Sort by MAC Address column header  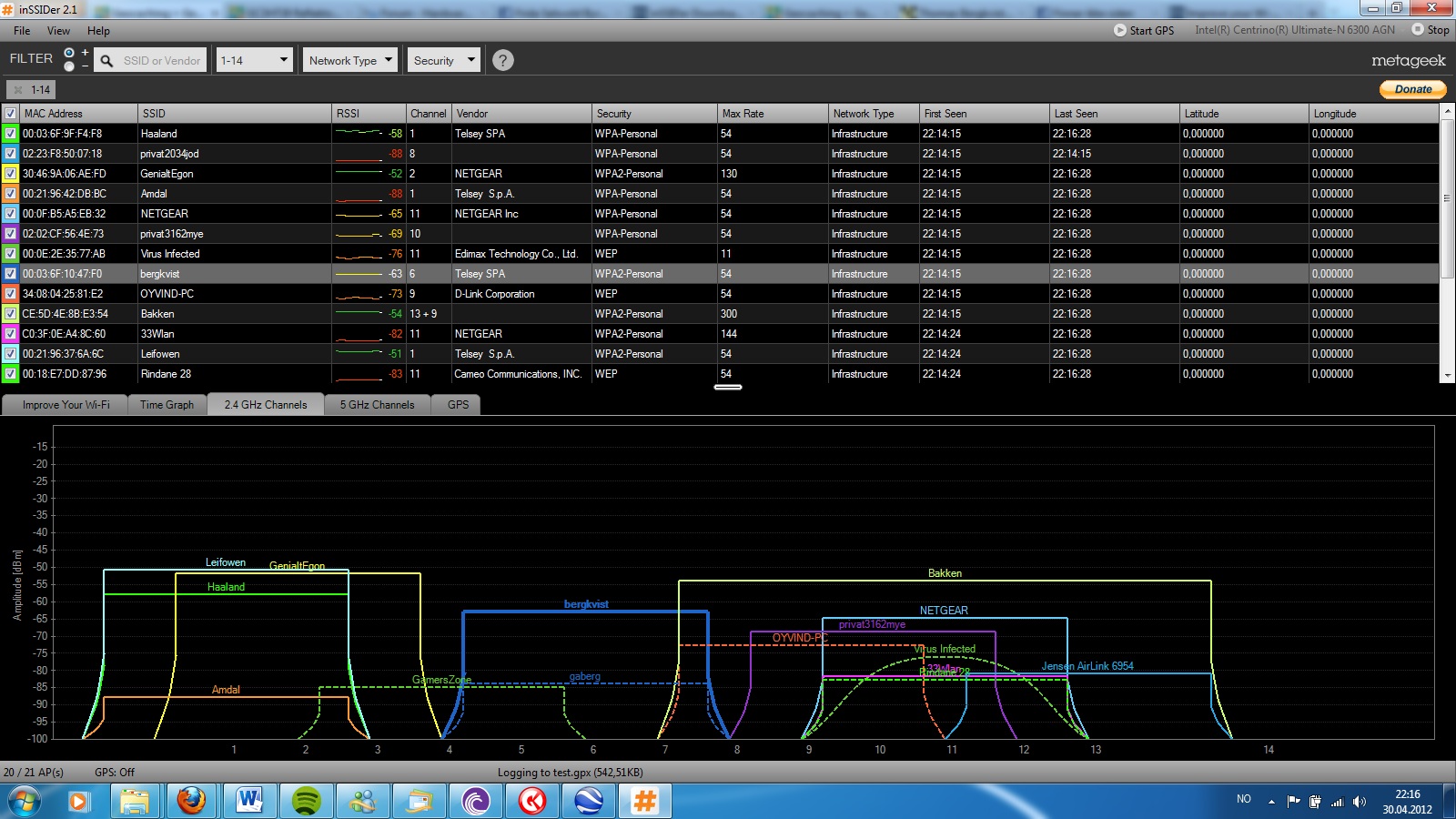coord(78,114)
